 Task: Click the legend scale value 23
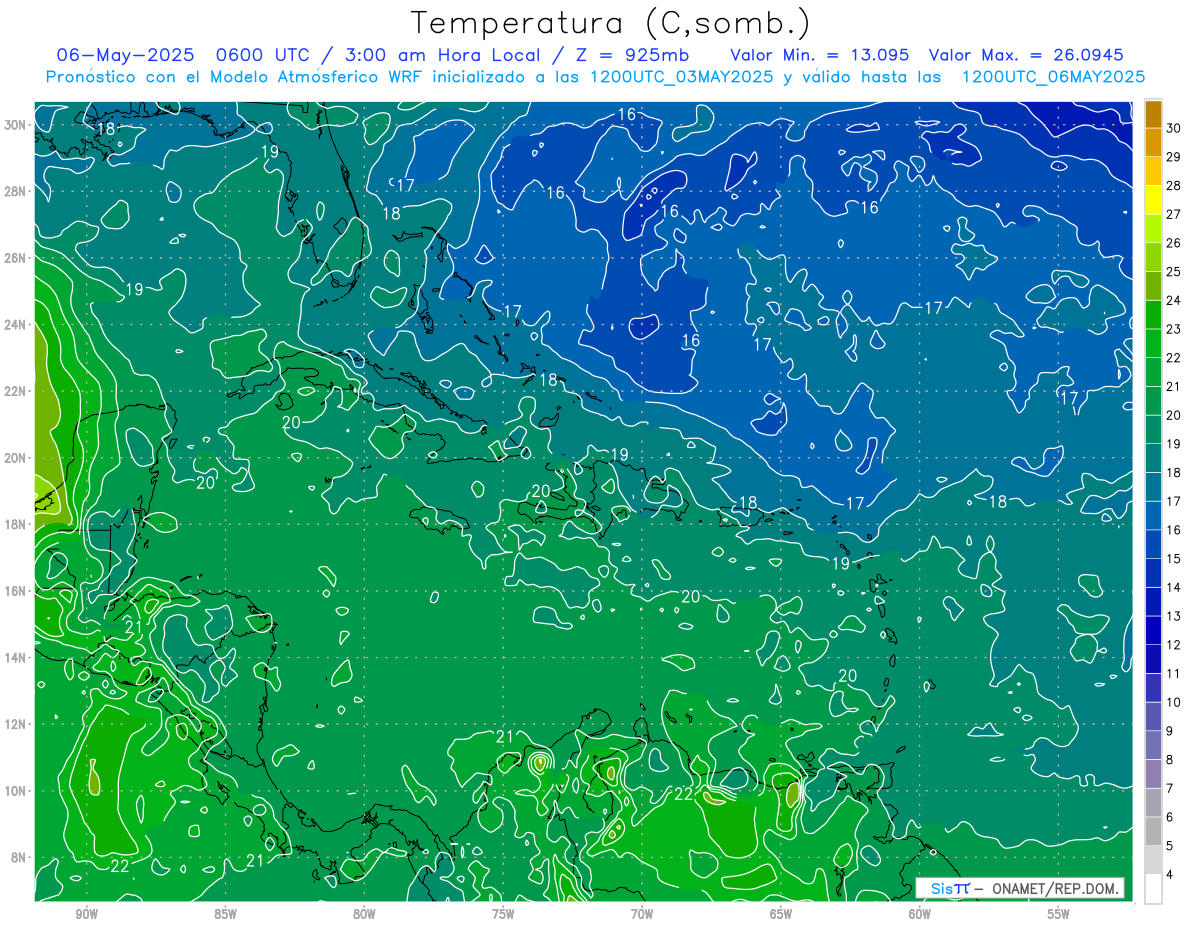click(x=1174, y=329)
